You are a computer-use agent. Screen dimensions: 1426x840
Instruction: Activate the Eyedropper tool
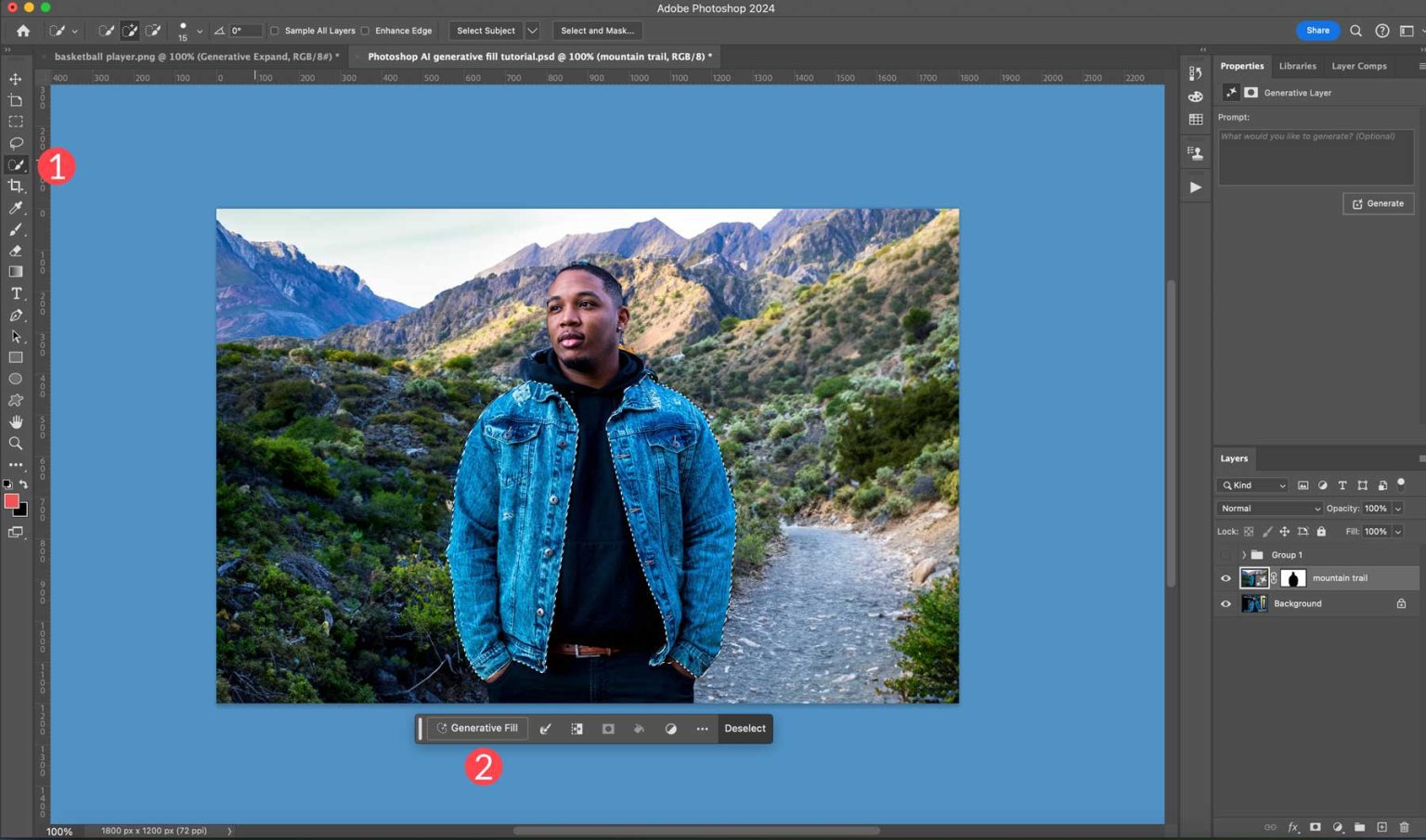pos(15,208)
